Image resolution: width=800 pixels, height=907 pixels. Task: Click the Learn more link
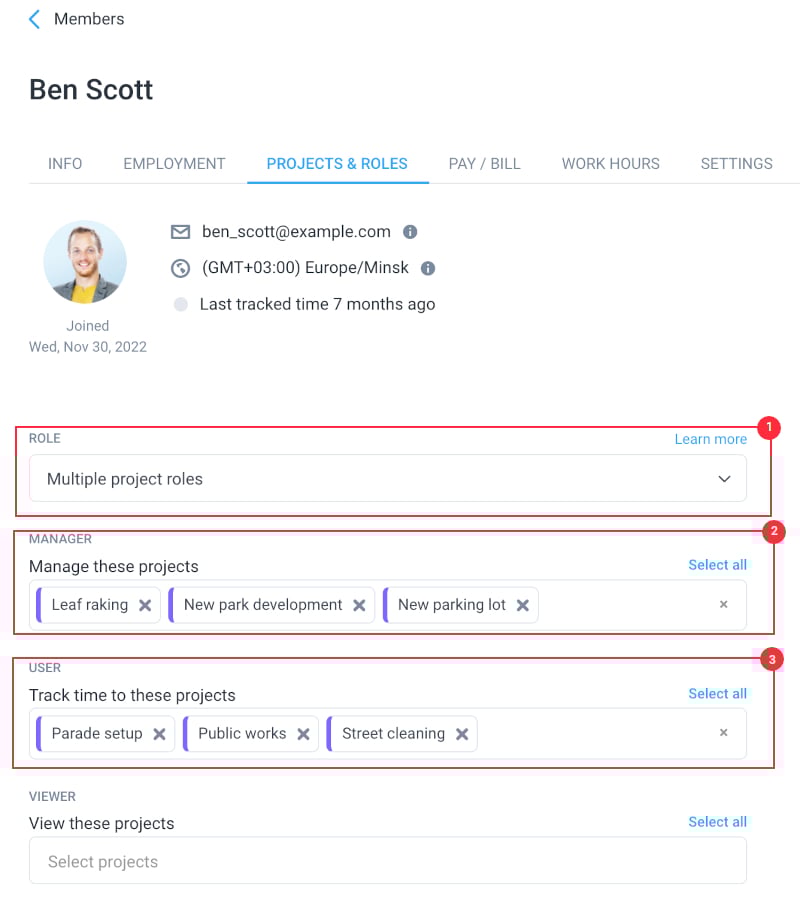coord(711,439)
